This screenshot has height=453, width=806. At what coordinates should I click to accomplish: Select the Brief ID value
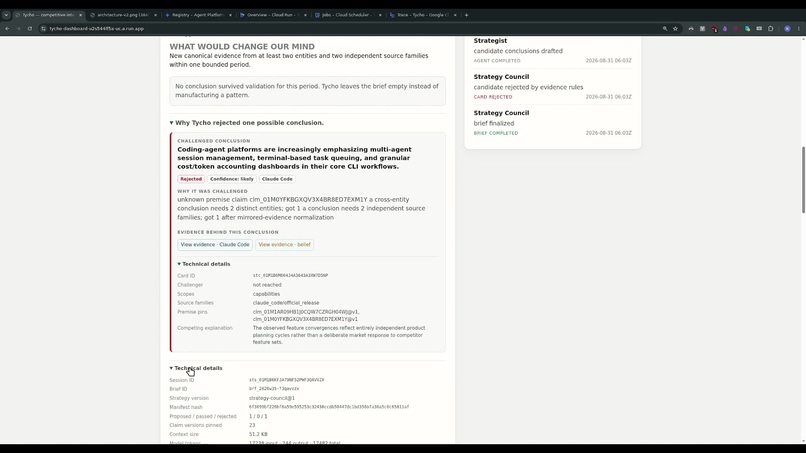pos(274,389)
